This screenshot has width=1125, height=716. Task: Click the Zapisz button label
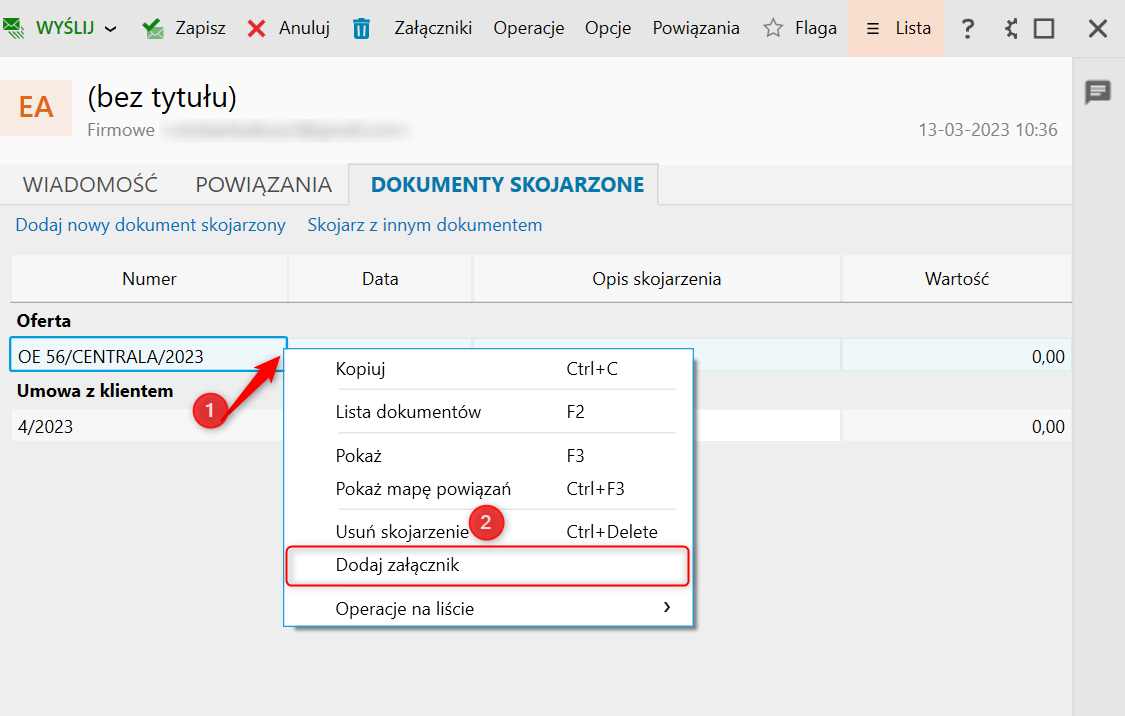[x=200, y=28]
